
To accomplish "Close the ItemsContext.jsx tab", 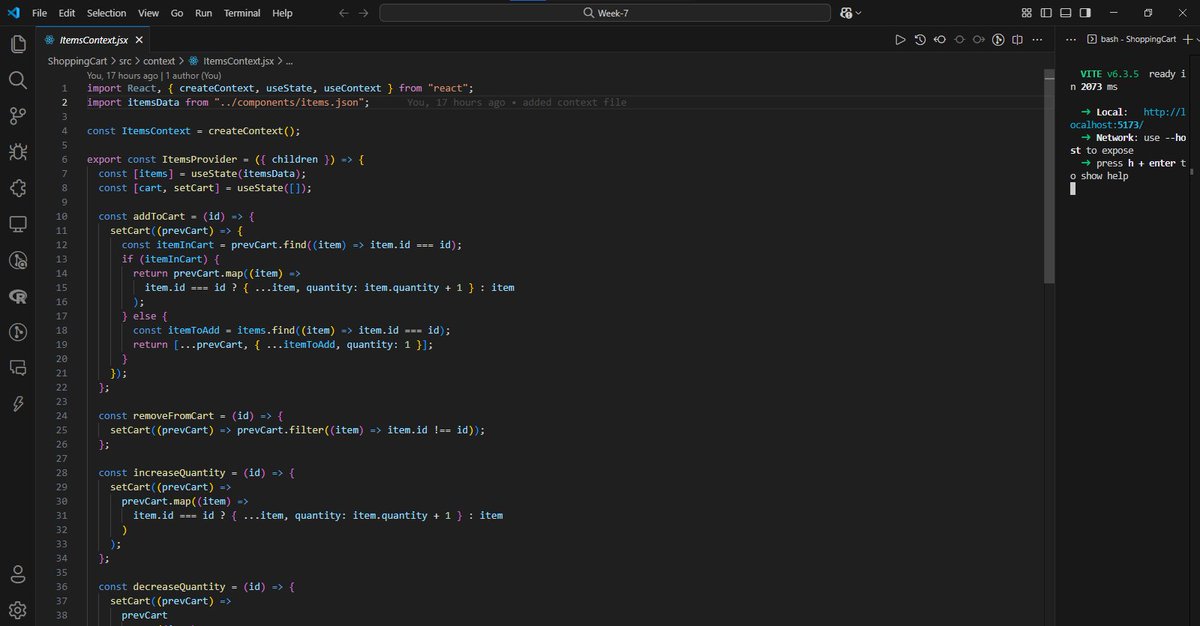I will click(x=139, y=40).
